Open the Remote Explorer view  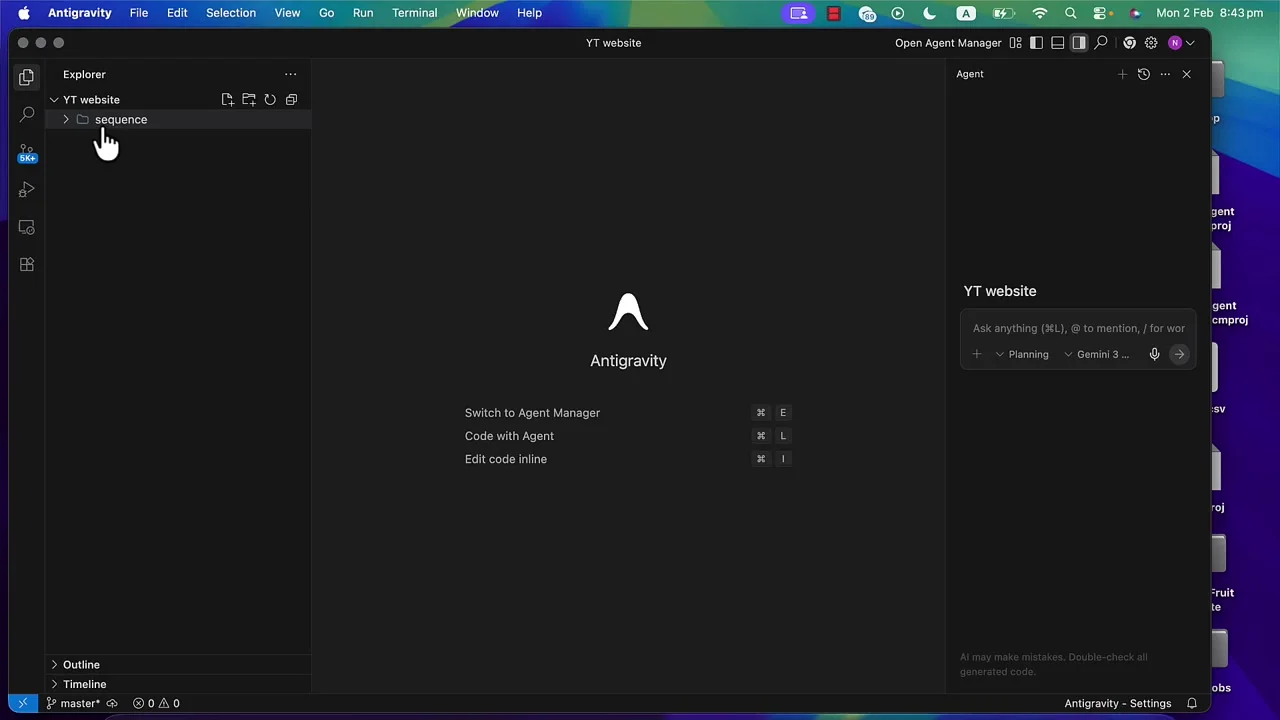point(27,227)
